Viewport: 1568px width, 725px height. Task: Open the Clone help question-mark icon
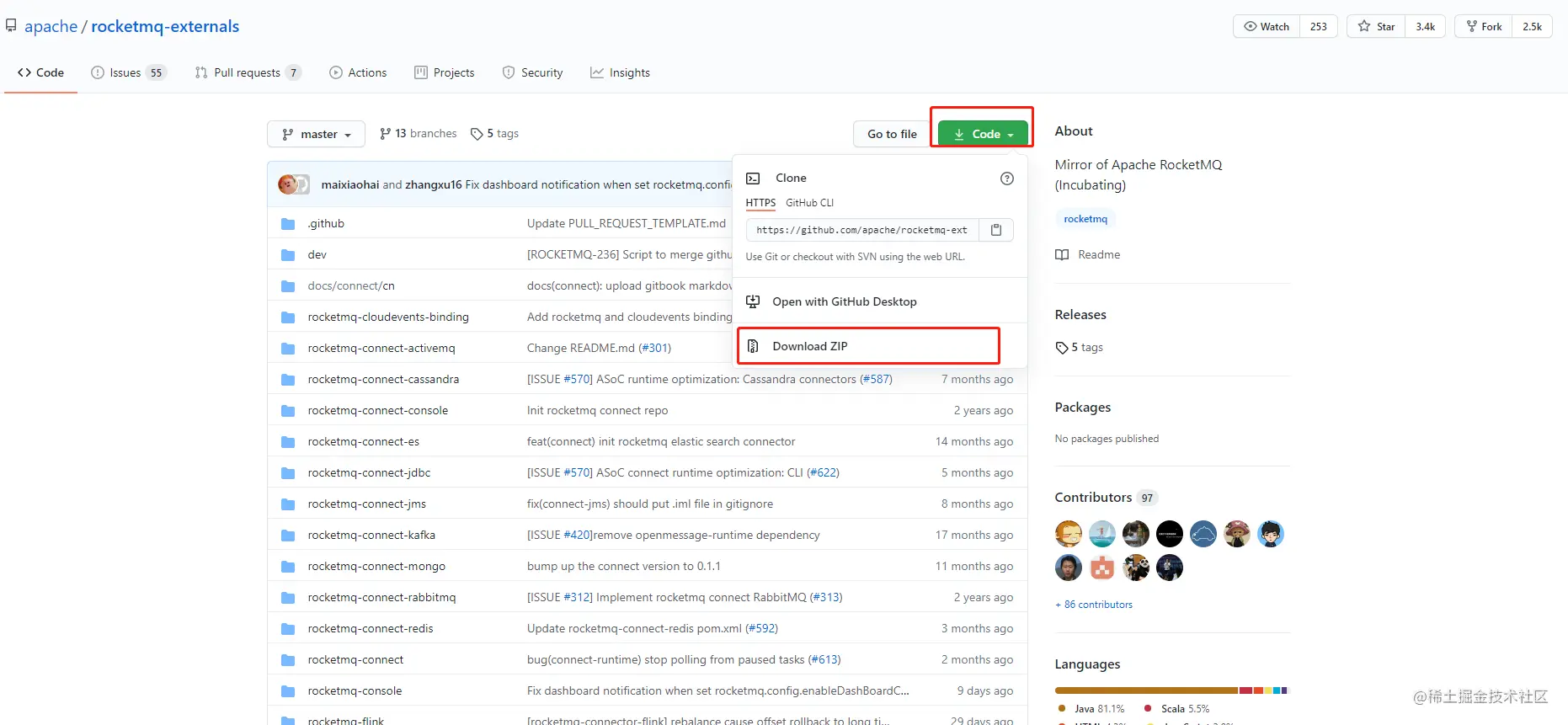[1007, 179]
